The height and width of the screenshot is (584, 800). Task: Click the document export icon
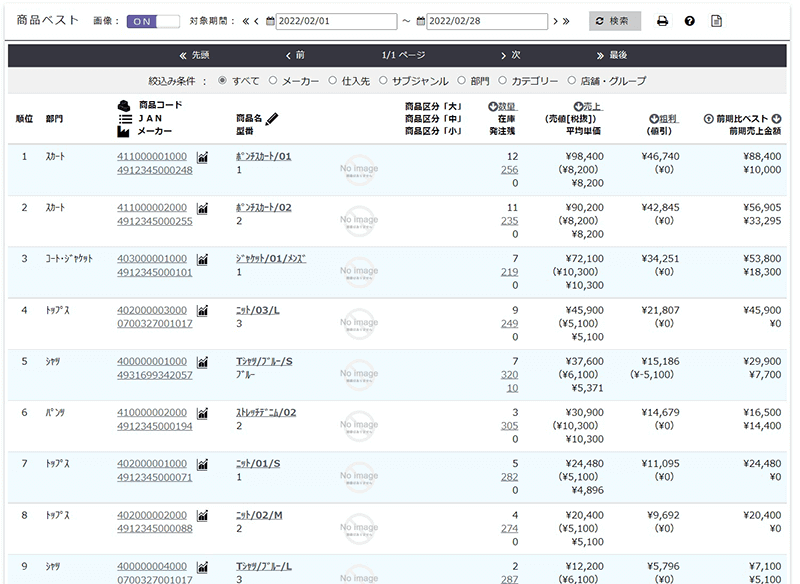pos(716,21)
